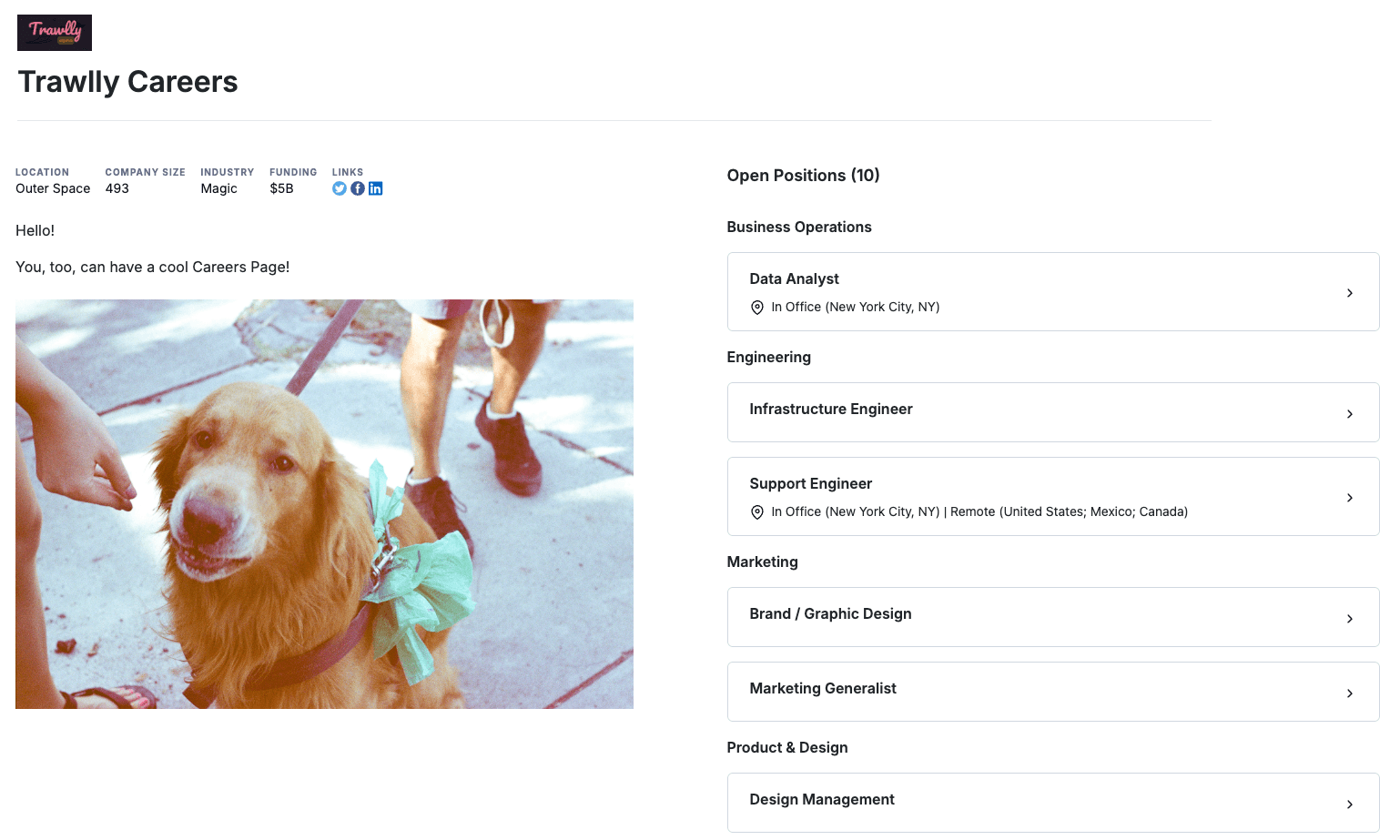Select the Brand / Graphic Design role
The height and width of the screenshot is (840, 1400).
[x=830, y=614]
